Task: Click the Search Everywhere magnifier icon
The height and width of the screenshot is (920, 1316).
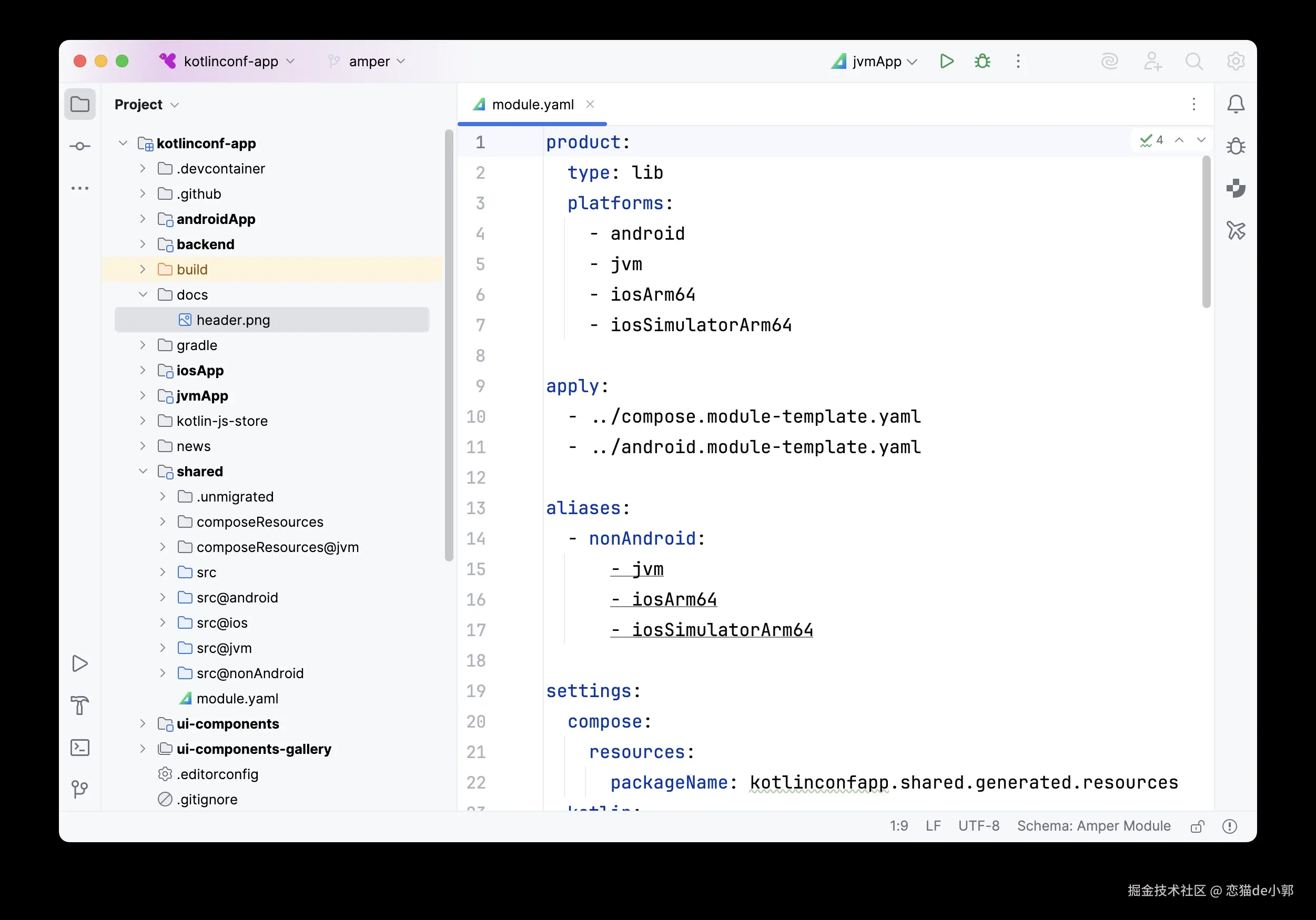Action: tap(1194, 62)
